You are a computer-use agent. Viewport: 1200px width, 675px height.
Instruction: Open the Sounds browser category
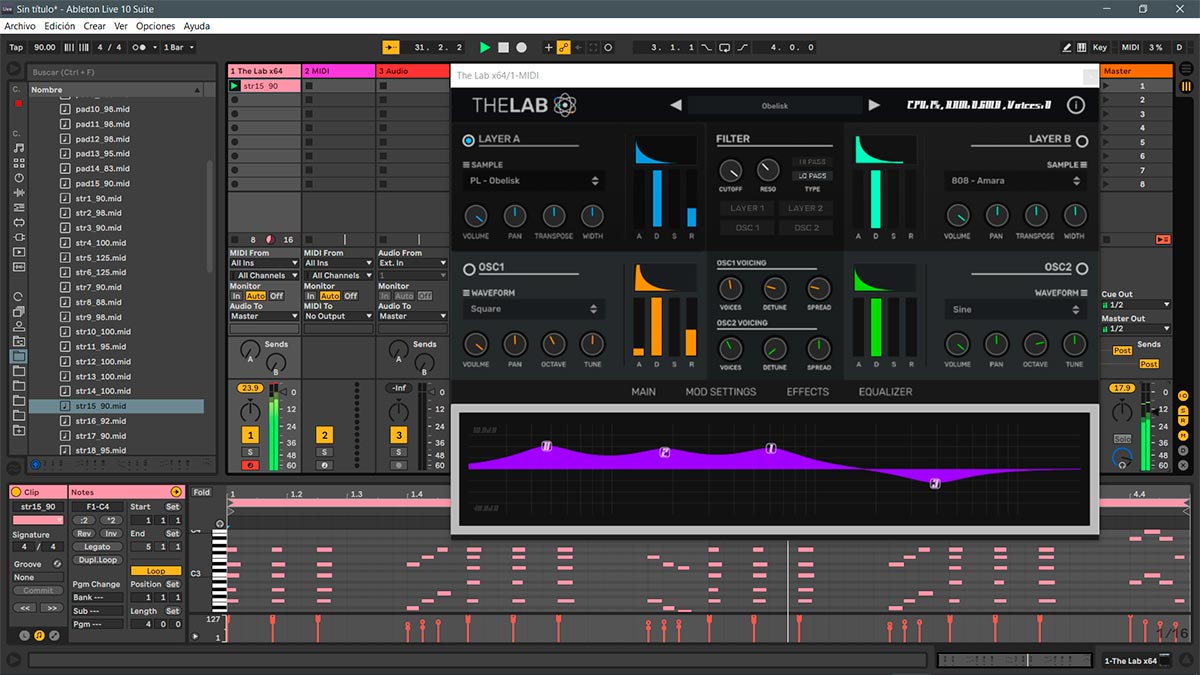click(18, 148)
